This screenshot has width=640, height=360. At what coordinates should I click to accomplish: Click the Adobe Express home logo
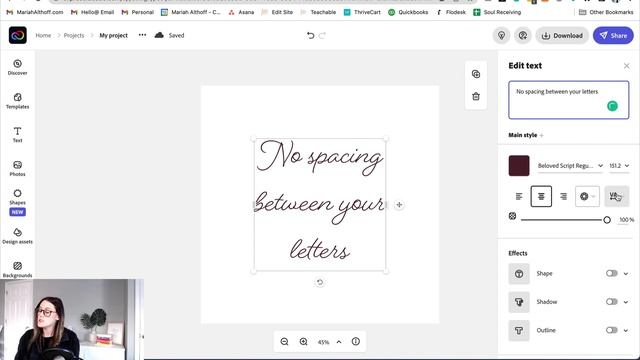click(x=18, y=36)
